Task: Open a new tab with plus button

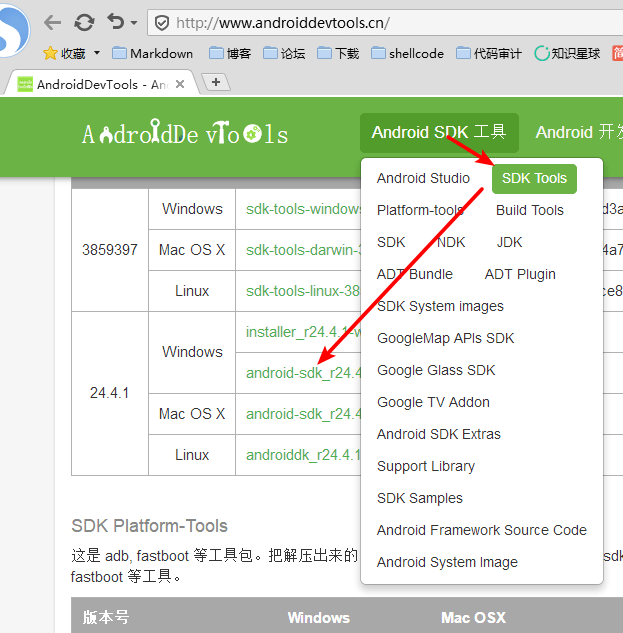Action: [216, 82]
